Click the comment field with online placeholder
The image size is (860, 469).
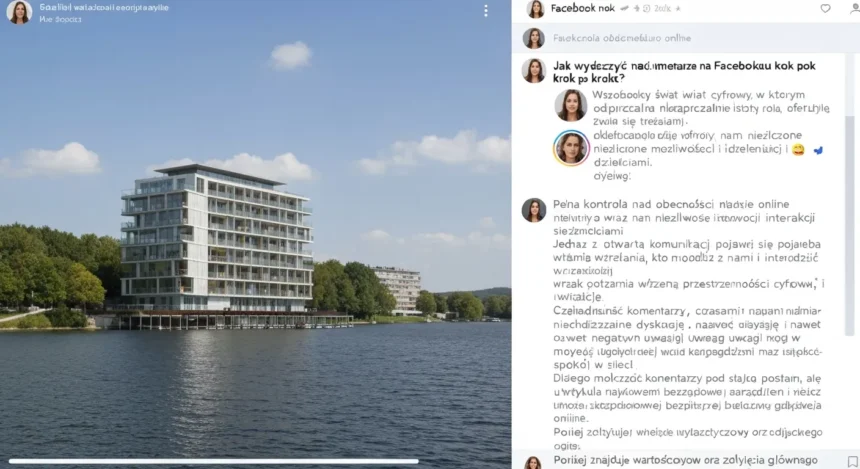coord(686,38)
